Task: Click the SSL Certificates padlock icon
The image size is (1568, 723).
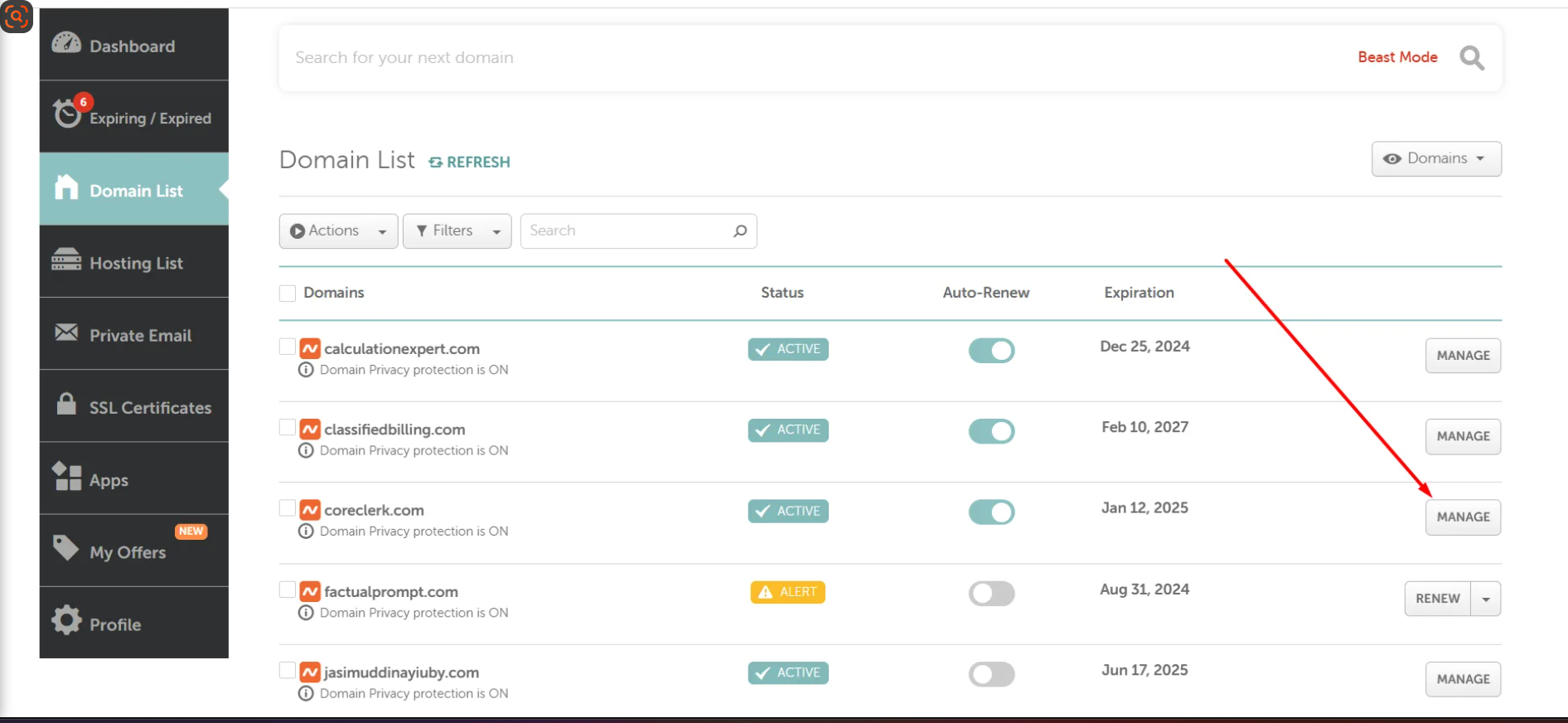Action: (x=66, y=405)
